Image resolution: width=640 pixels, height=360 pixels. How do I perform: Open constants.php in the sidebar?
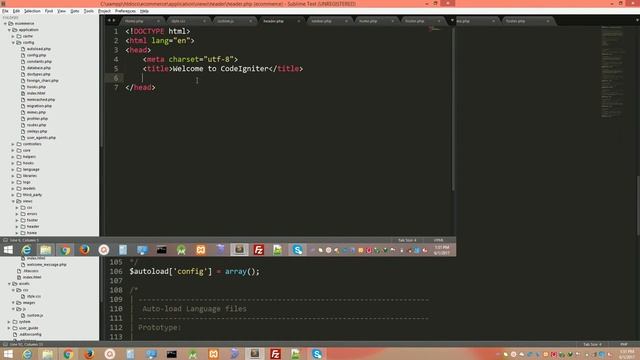(39, 62)
